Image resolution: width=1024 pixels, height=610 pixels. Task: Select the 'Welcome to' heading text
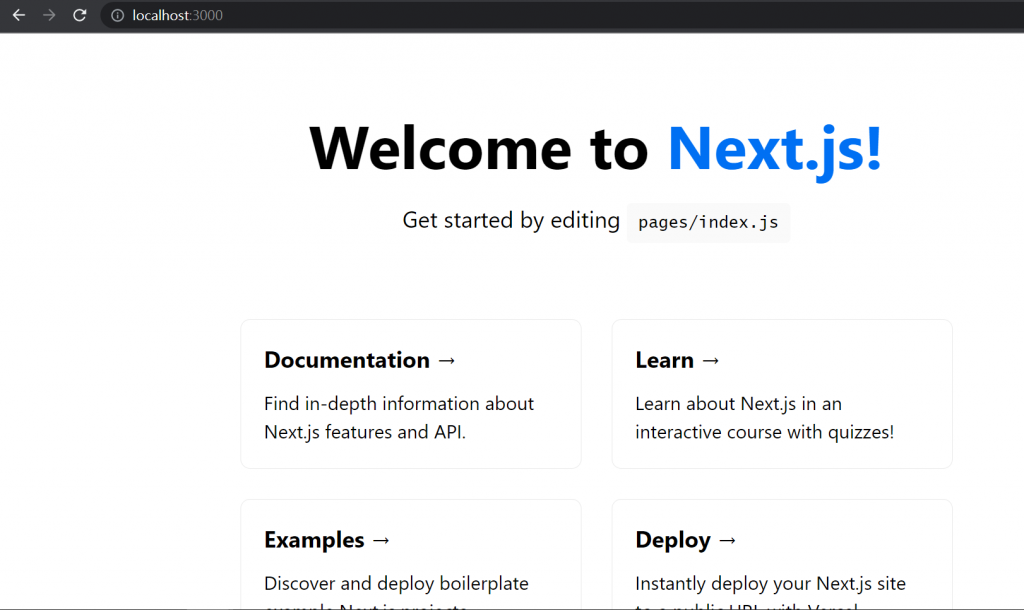[x=479, y=149]
